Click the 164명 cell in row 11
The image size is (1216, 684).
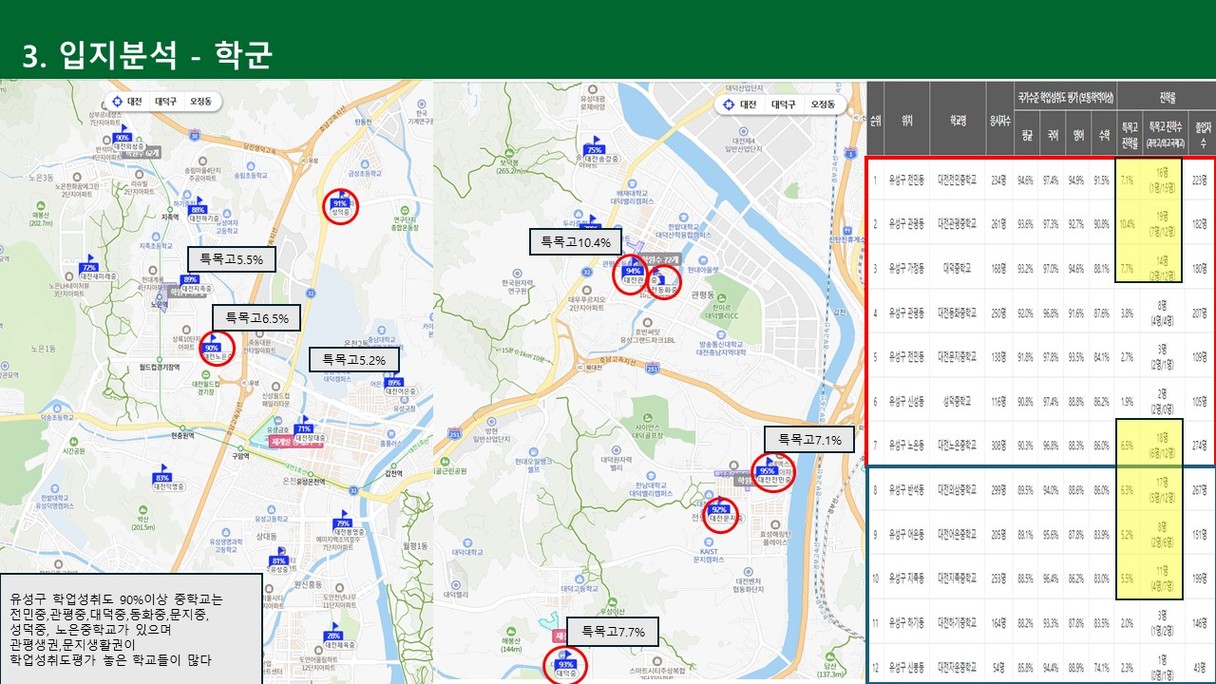click(x=999, y=622)
